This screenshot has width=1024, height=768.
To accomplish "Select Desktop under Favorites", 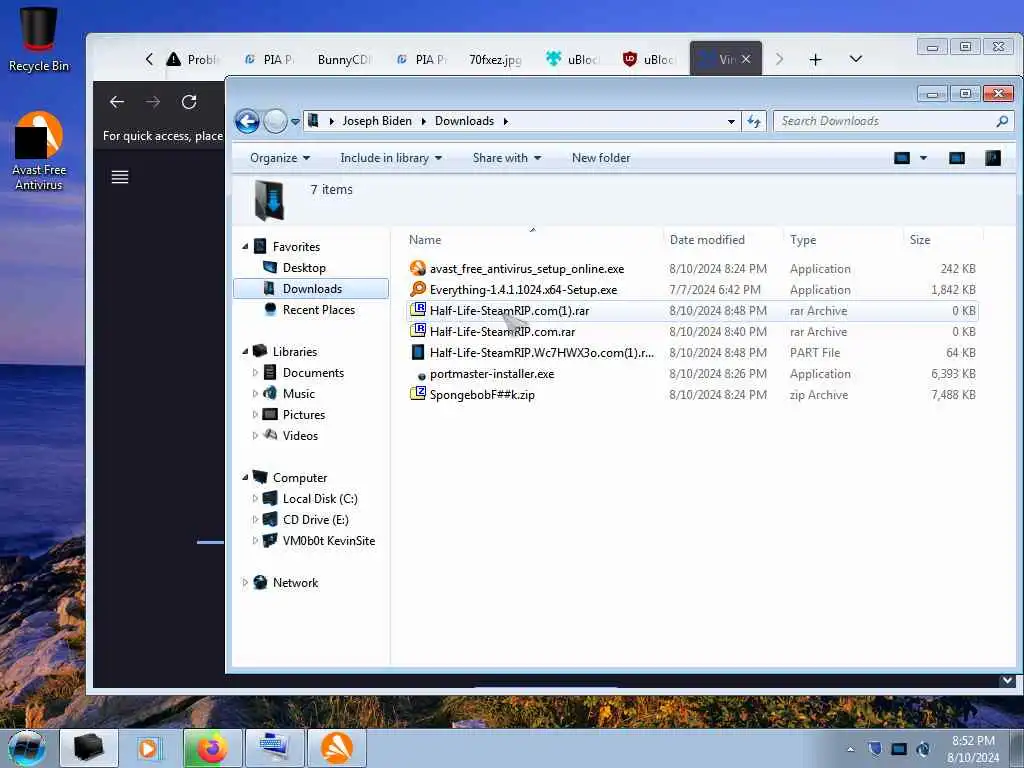I will click(x=304, y=268).
